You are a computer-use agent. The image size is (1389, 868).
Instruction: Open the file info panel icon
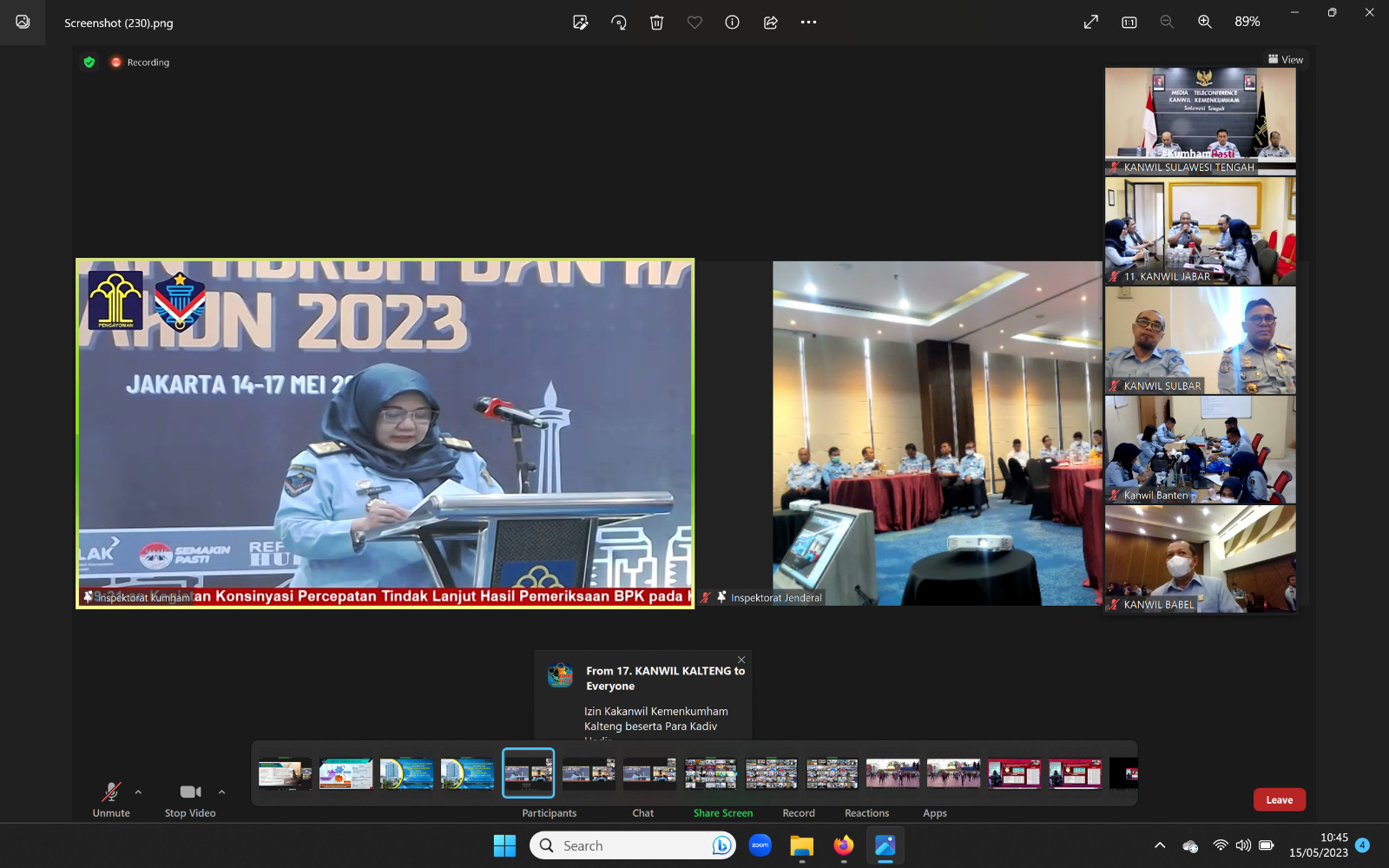coord(733,23)
